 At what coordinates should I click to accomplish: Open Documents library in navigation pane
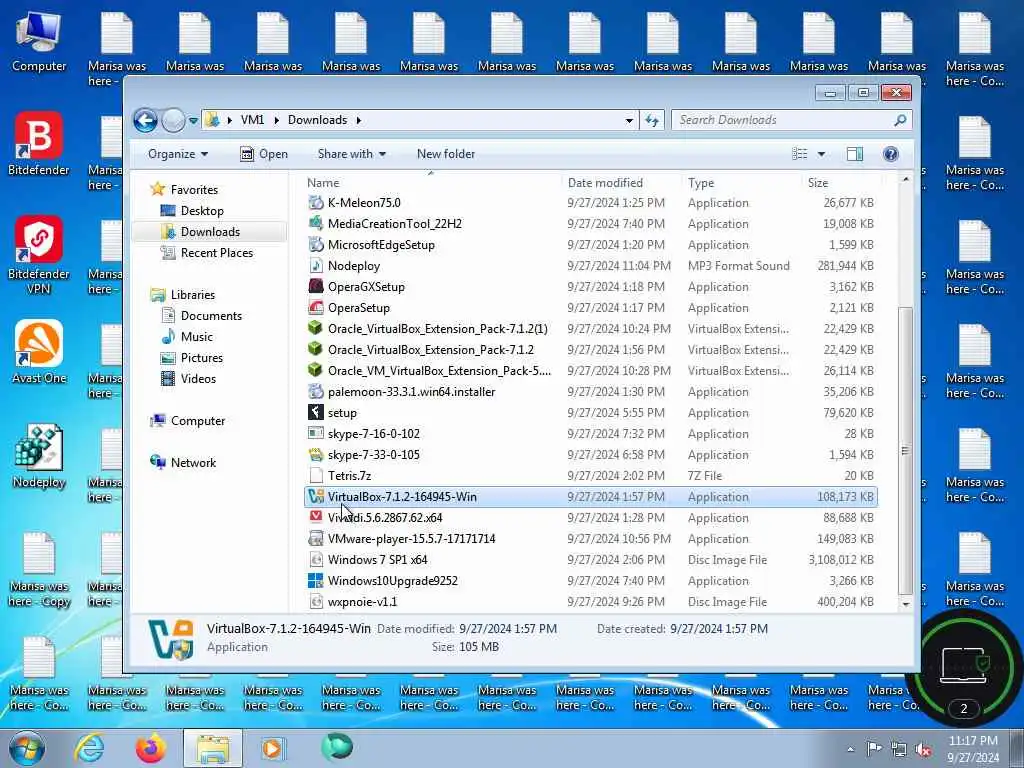[x=211, y=315]
